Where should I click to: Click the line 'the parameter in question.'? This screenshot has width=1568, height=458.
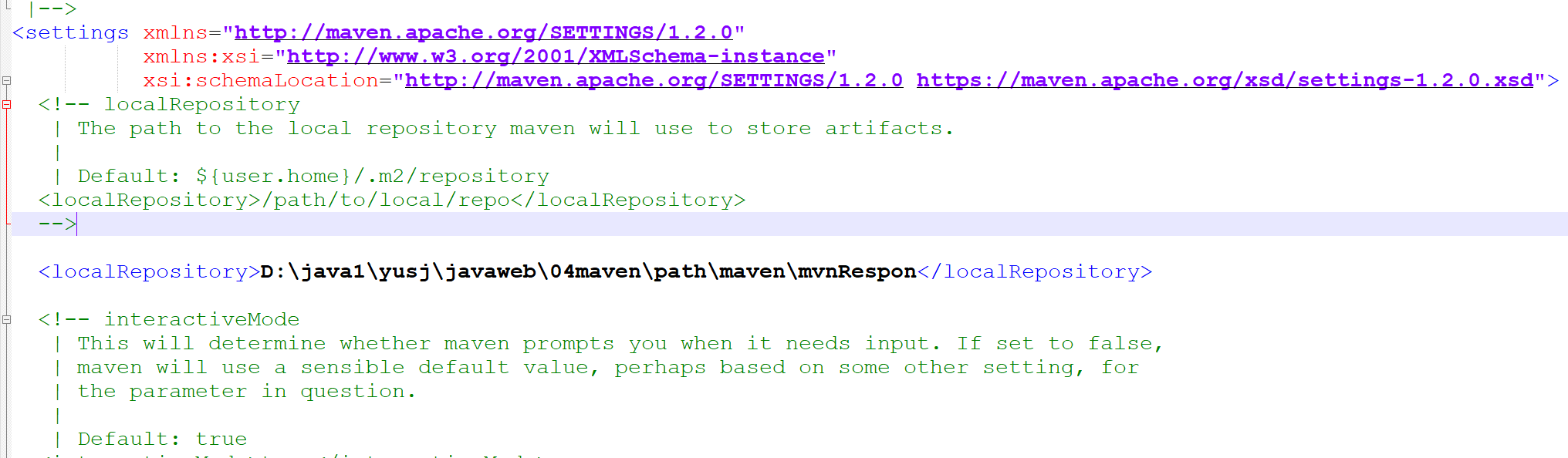247,391
